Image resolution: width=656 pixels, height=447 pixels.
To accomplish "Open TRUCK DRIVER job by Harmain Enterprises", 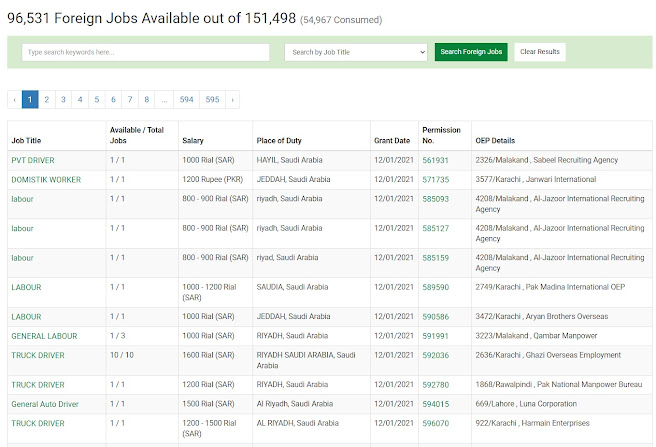I will pyautogui.click(x=38, y=423).
